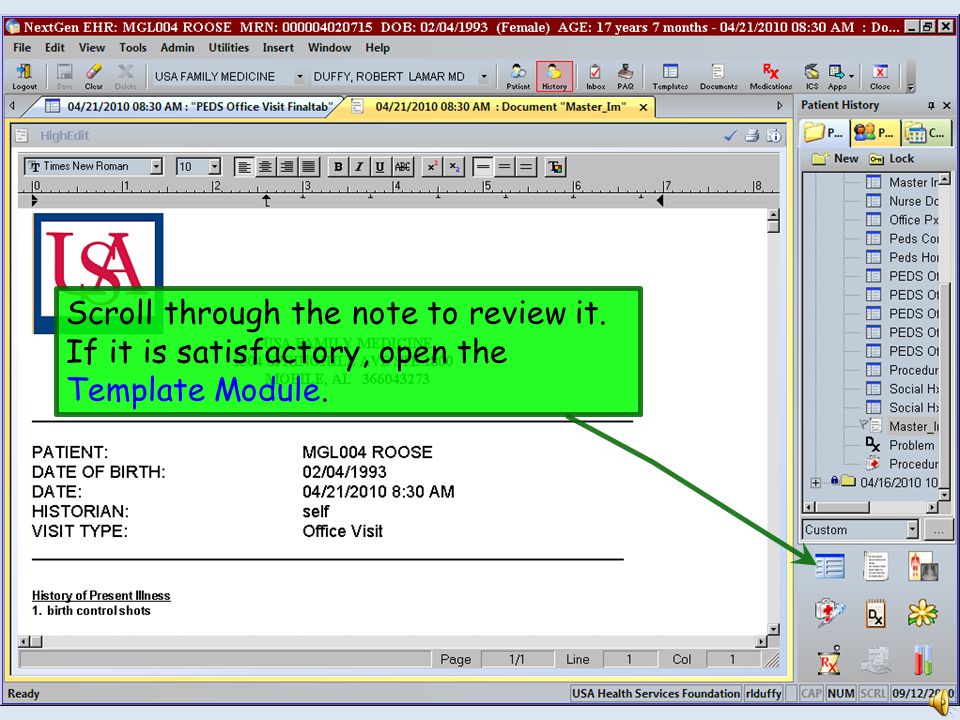Open the Templates toolbar icon

670,77
